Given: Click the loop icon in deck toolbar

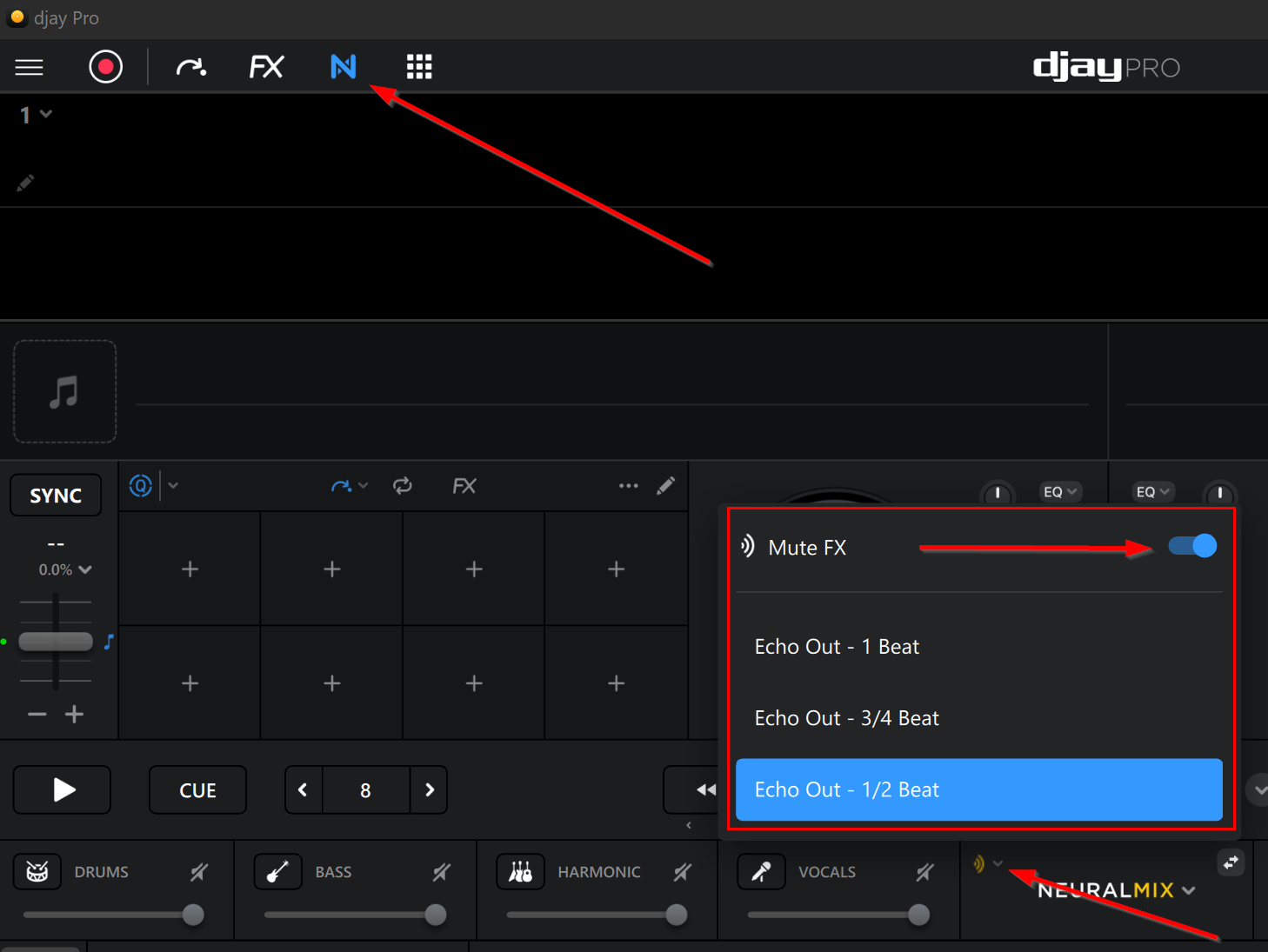Looking at the screenshot, I should 402,486.
